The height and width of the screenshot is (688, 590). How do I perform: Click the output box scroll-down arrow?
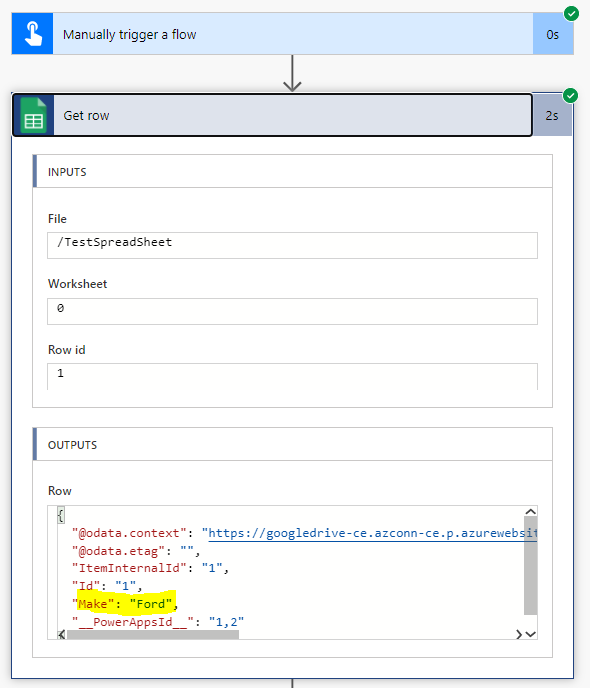[x=530, y=634]
